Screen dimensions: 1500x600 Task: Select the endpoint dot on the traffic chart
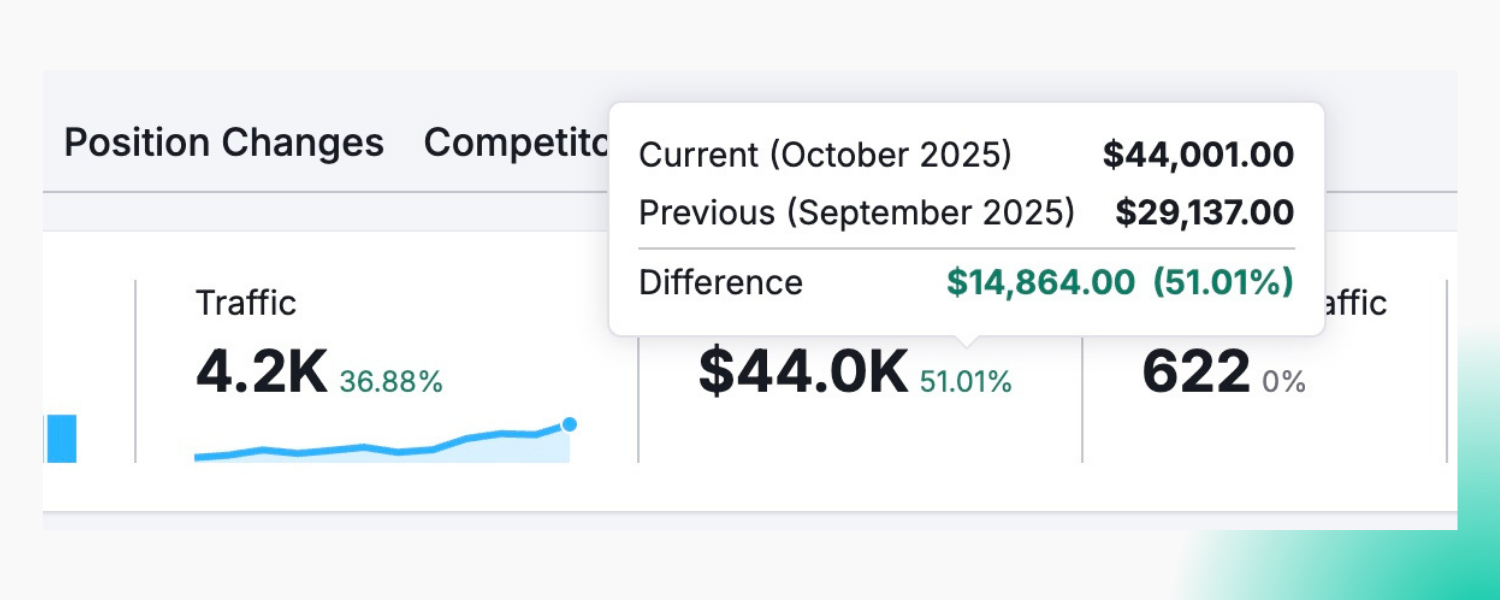(569, 425)
